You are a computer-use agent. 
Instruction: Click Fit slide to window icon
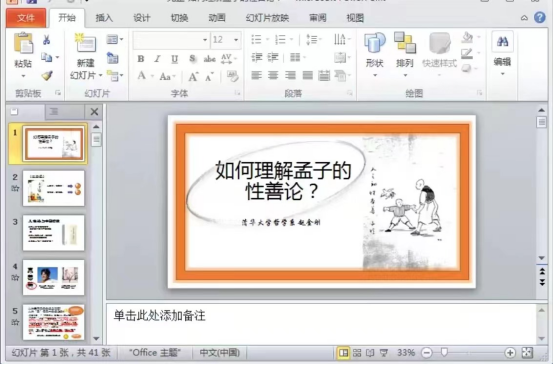tap(527, 352)
